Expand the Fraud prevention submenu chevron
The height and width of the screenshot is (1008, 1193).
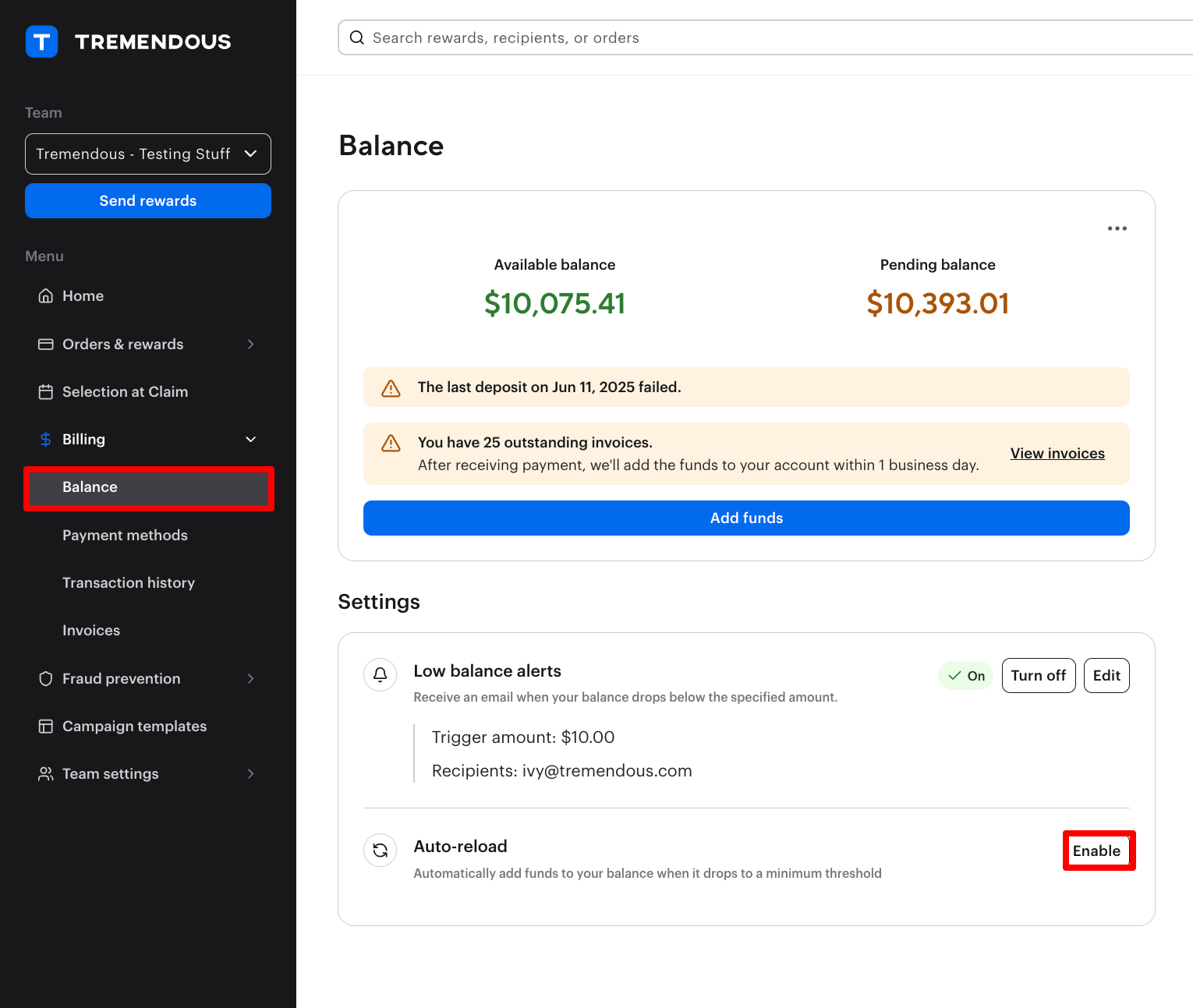point(251,678)
